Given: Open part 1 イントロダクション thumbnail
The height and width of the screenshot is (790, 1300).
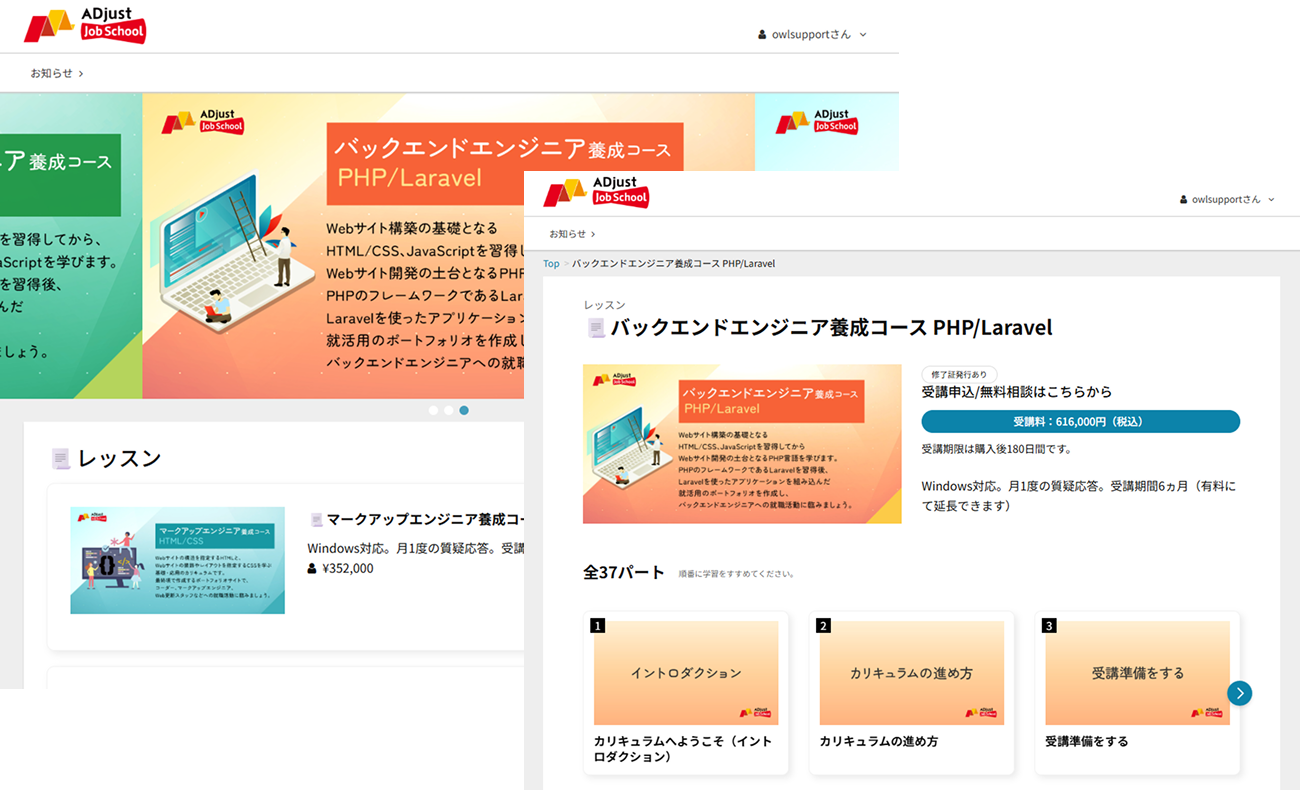Looking at the screenshot, I should pyautogui.click(x=686, y=673).
